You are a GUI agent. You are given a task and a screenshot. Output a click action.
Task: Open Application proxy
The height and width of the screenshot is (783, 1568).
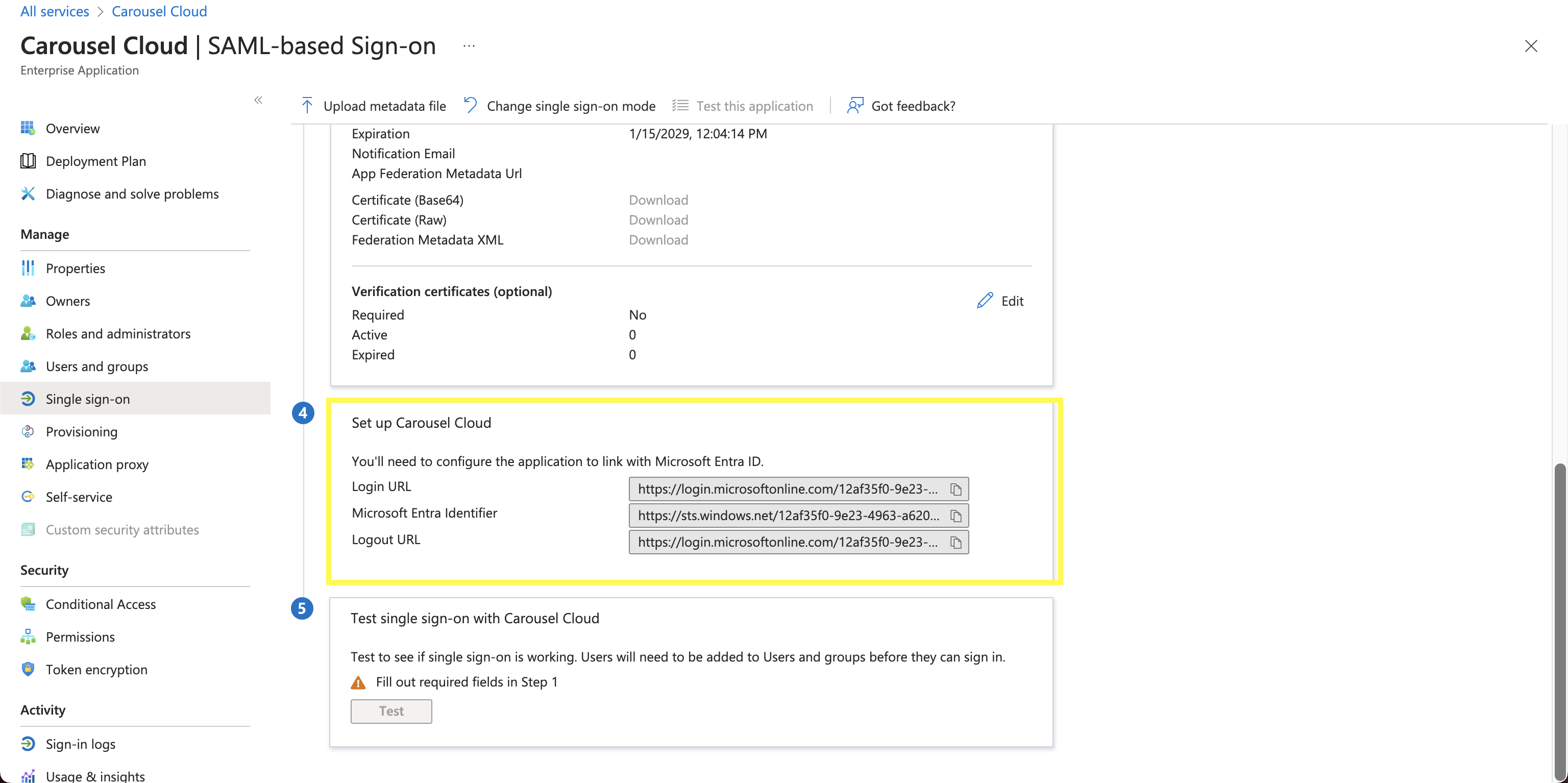pyautogui.click(x=97, y=464)
